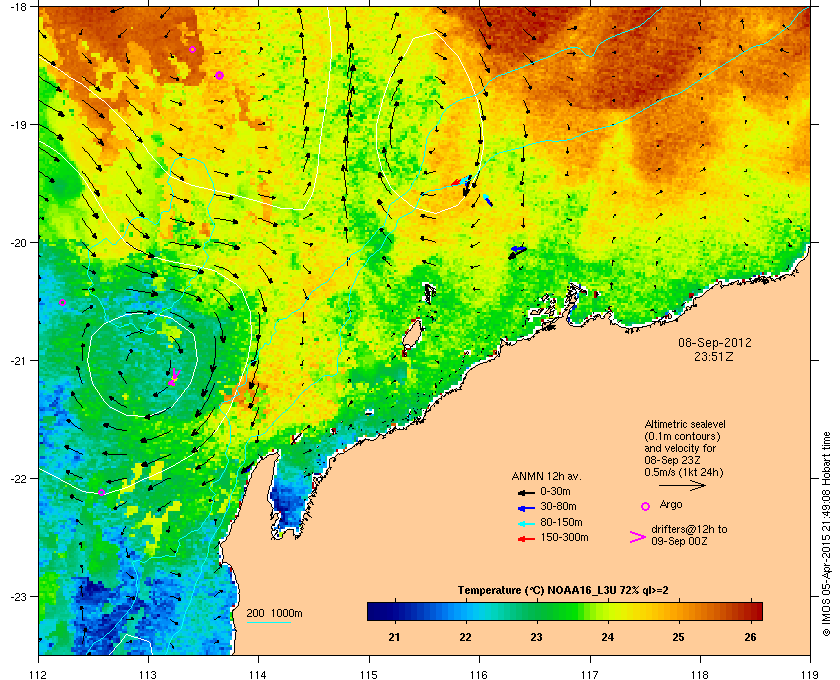Click the cyan 80-150m arrow legend icon
Image resolution: width=840 pixels, height=680 pixels.
[x=527, y=523]
